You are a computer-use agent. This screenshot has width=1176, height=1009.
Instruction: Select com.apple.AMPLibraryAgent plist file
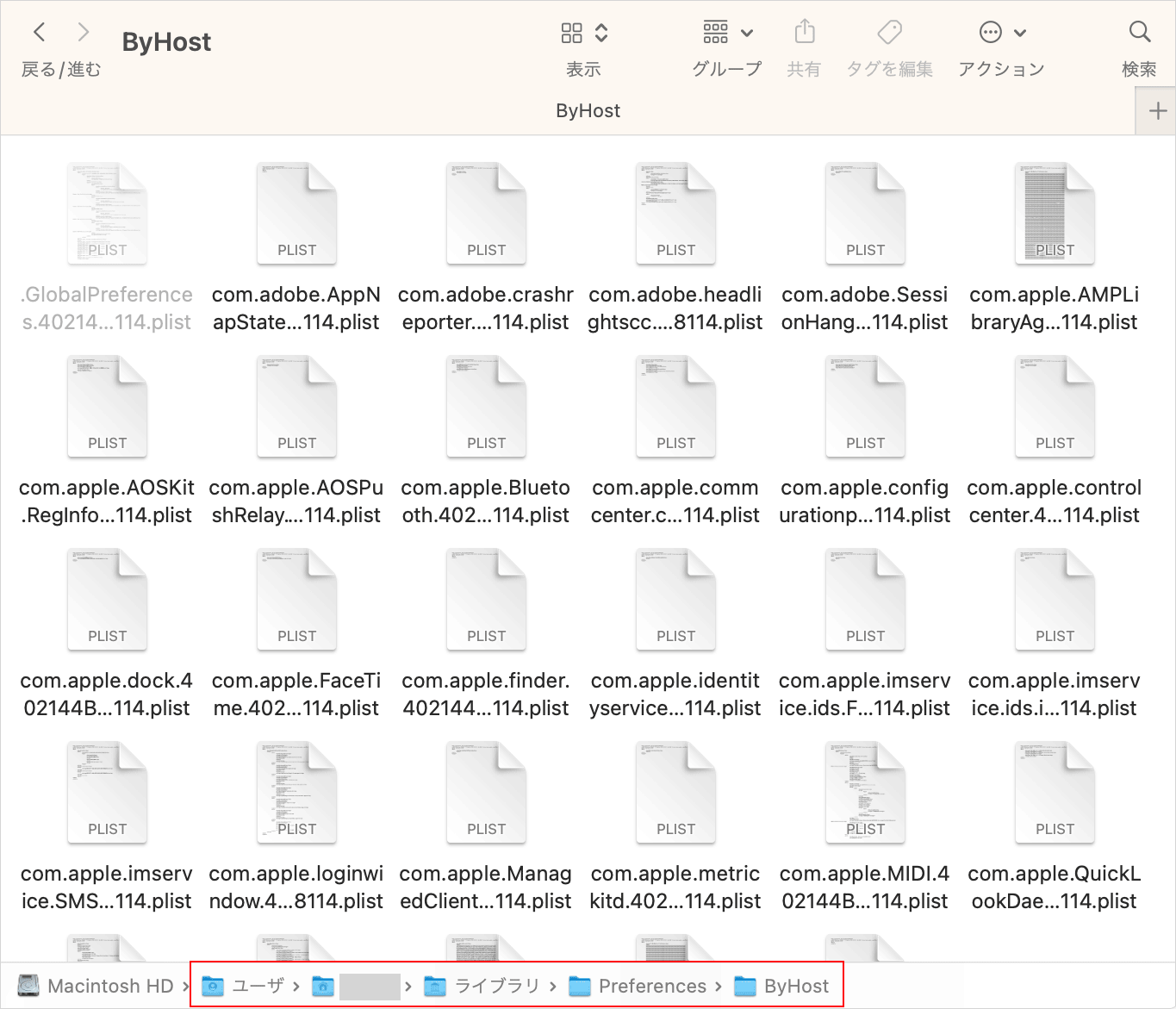(1055, 215)
